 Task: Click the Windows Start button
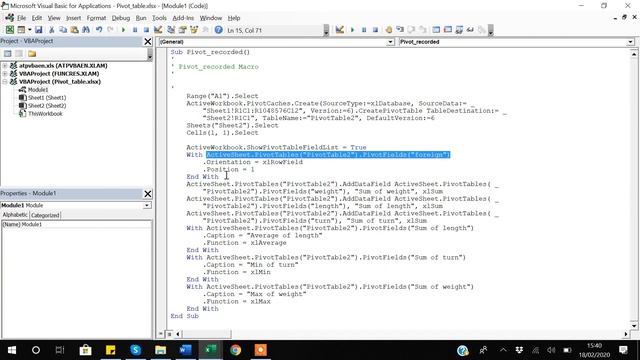coord(12,350)
